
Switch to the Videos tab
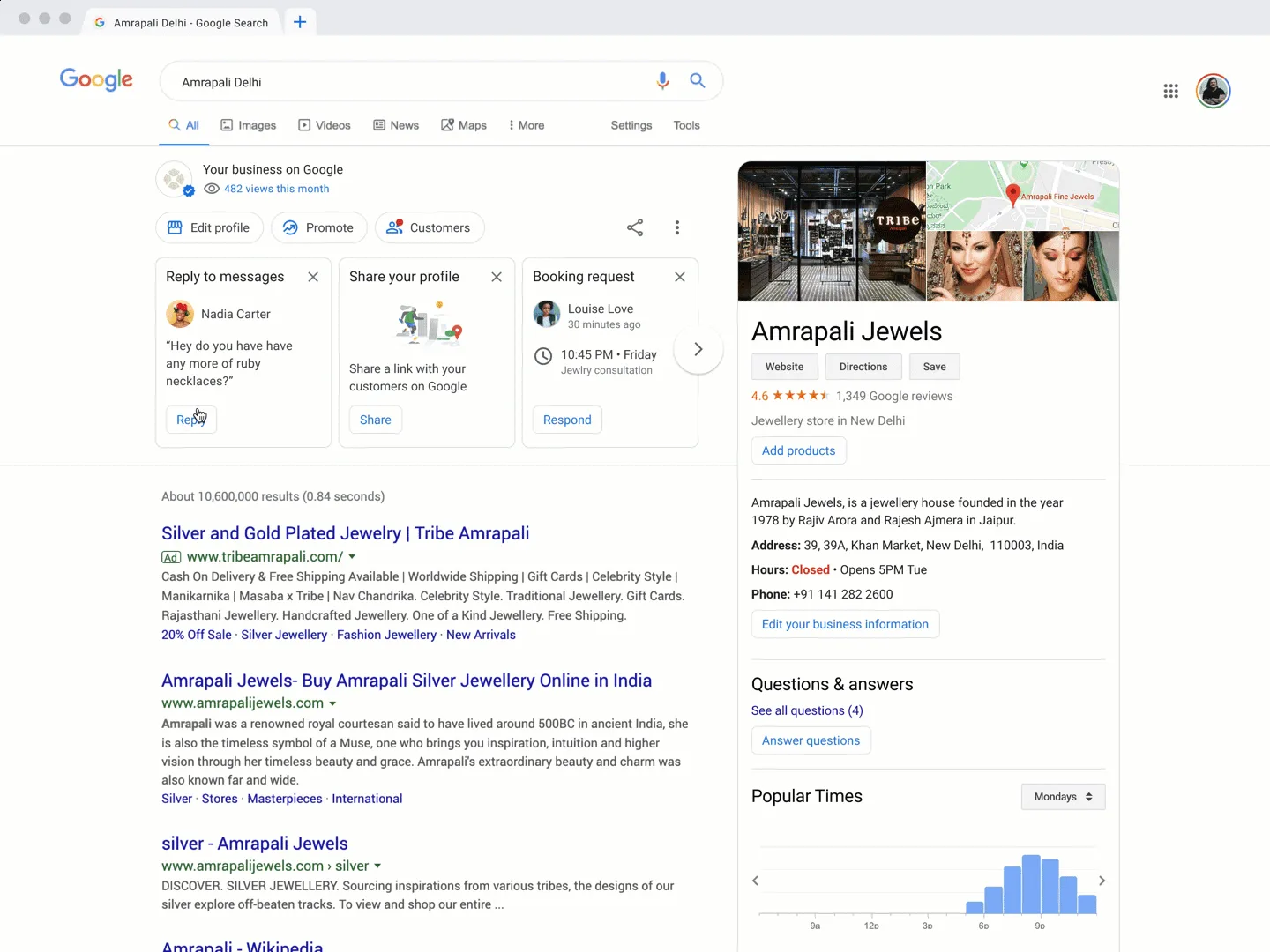click(x=325, y=125)
